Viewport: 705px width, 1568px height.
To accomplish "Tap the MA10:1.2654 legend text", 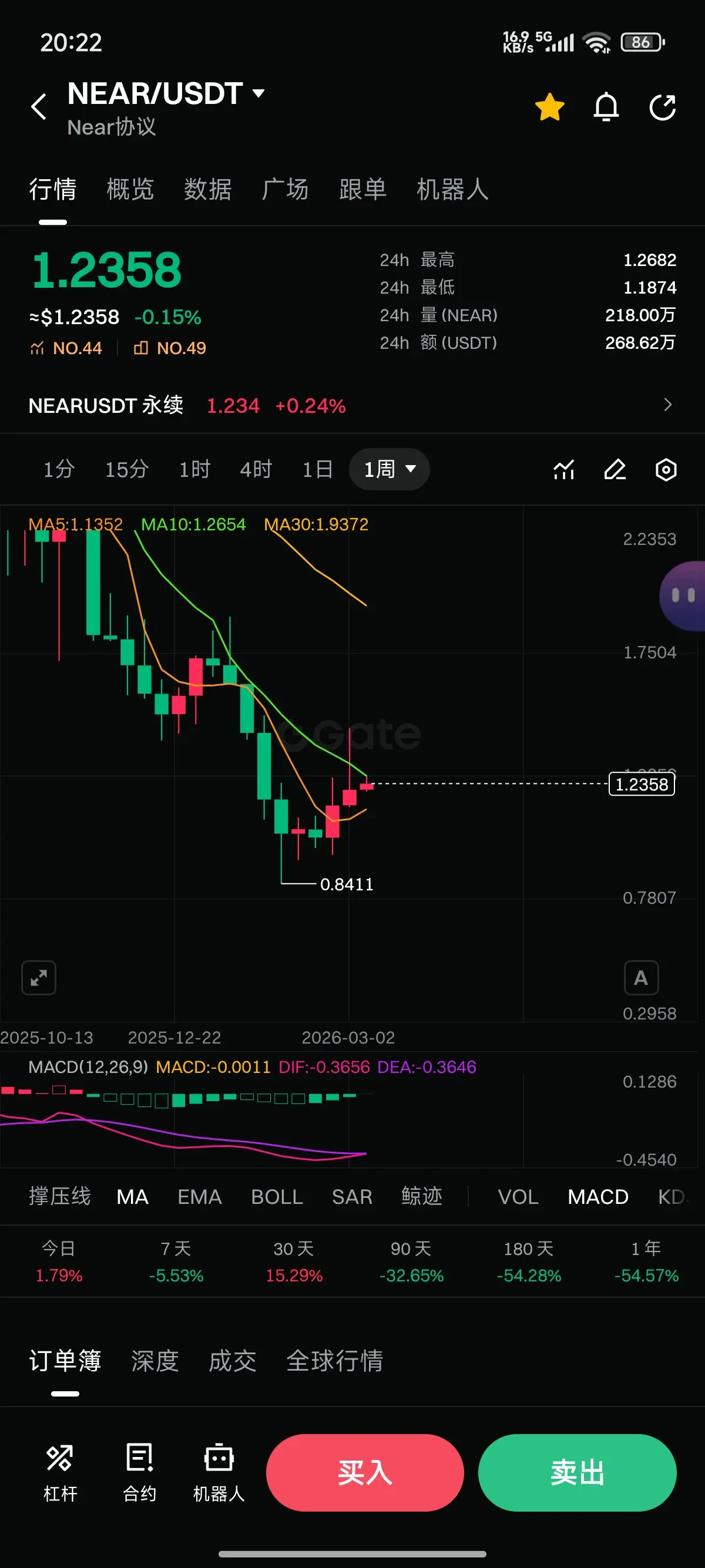I will 193,524.
